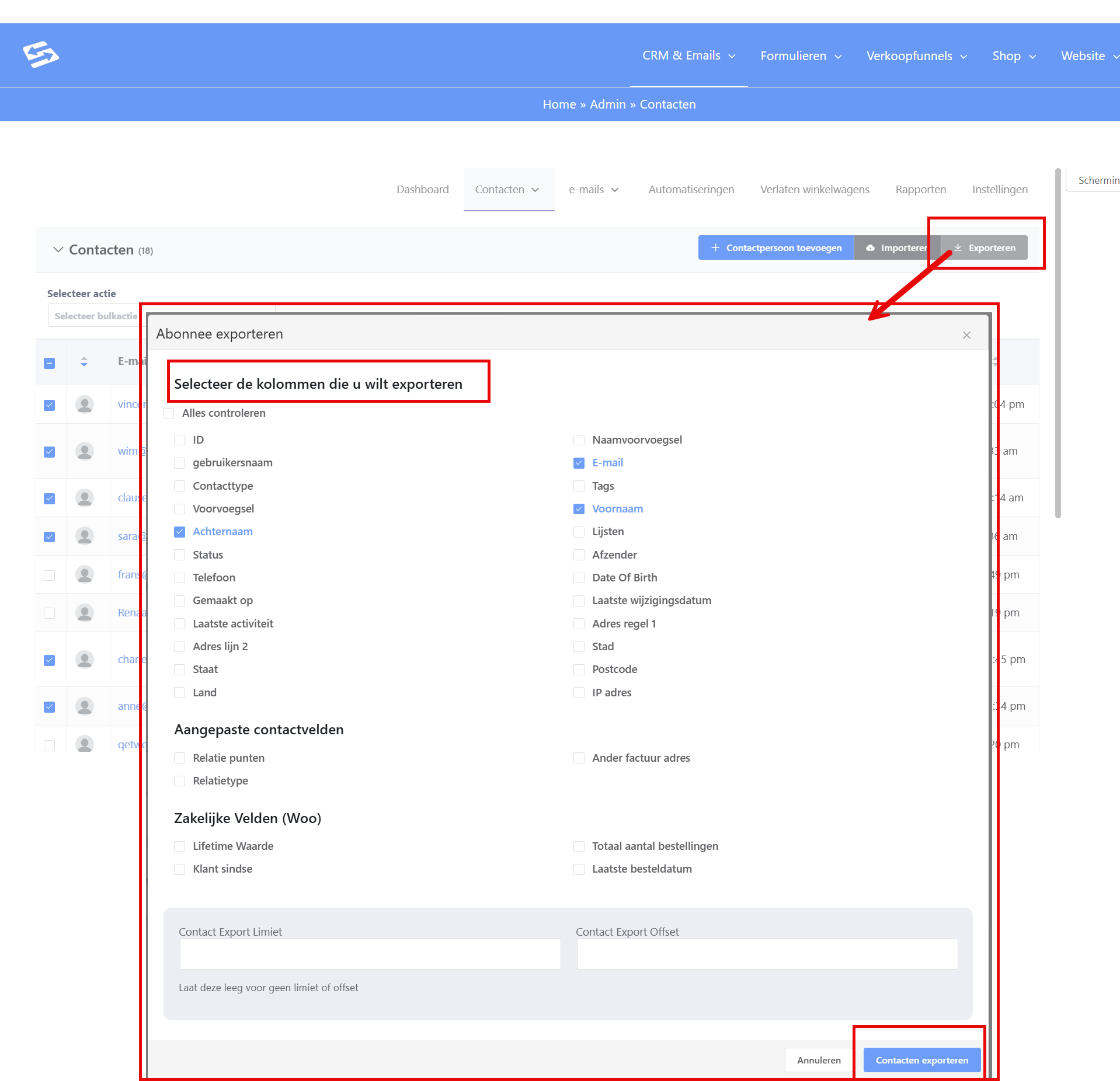Screen dimensions: 1120x1081
Task: Click the avatar icon in the sara row
Action: [x=85, y=536]
